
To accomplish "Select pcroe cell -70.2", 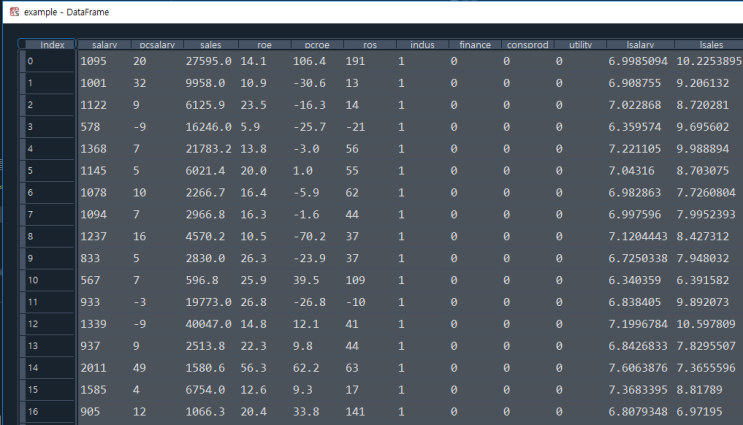I will coord(309,236).
